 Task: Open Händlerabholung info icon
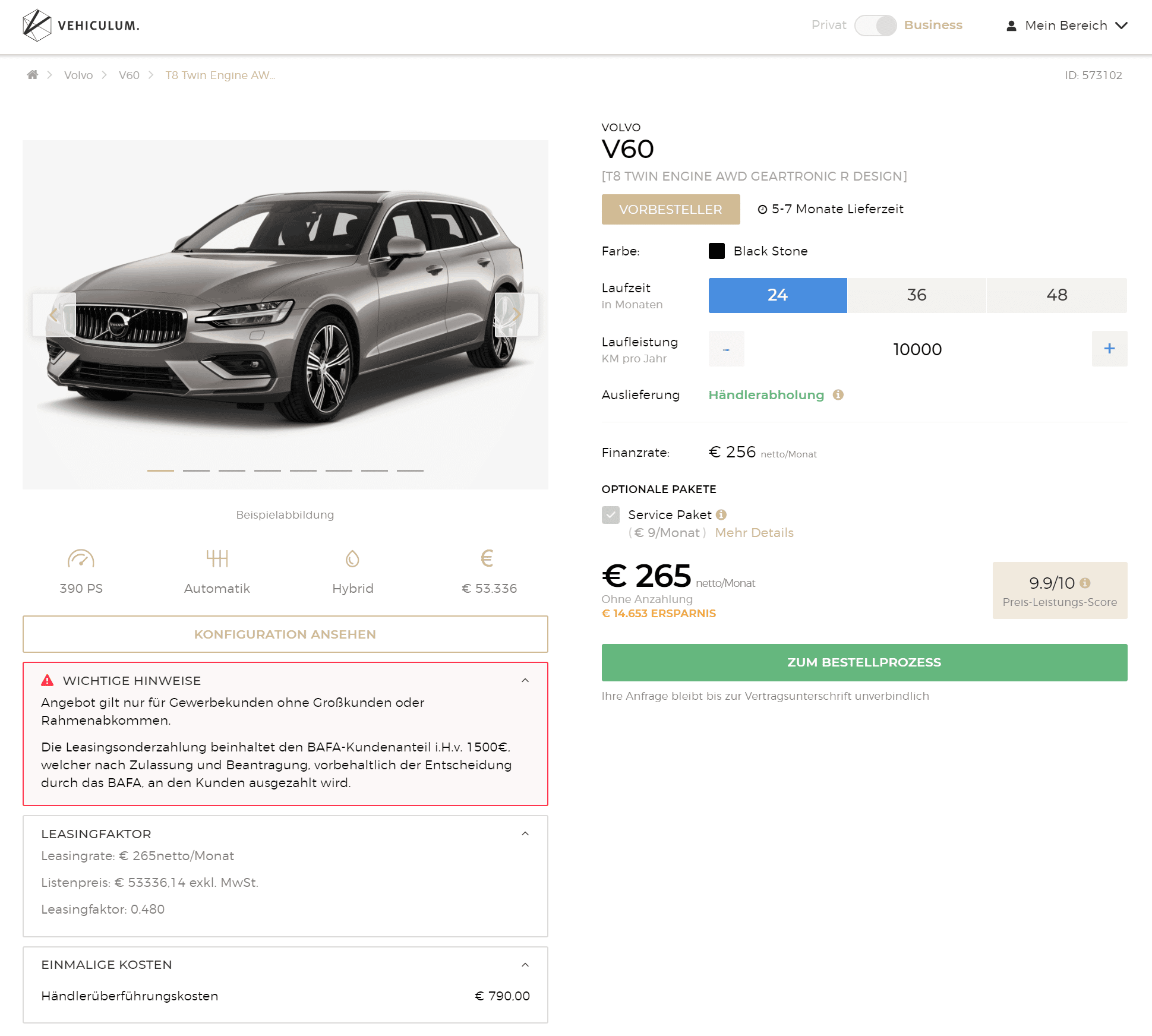838,394
